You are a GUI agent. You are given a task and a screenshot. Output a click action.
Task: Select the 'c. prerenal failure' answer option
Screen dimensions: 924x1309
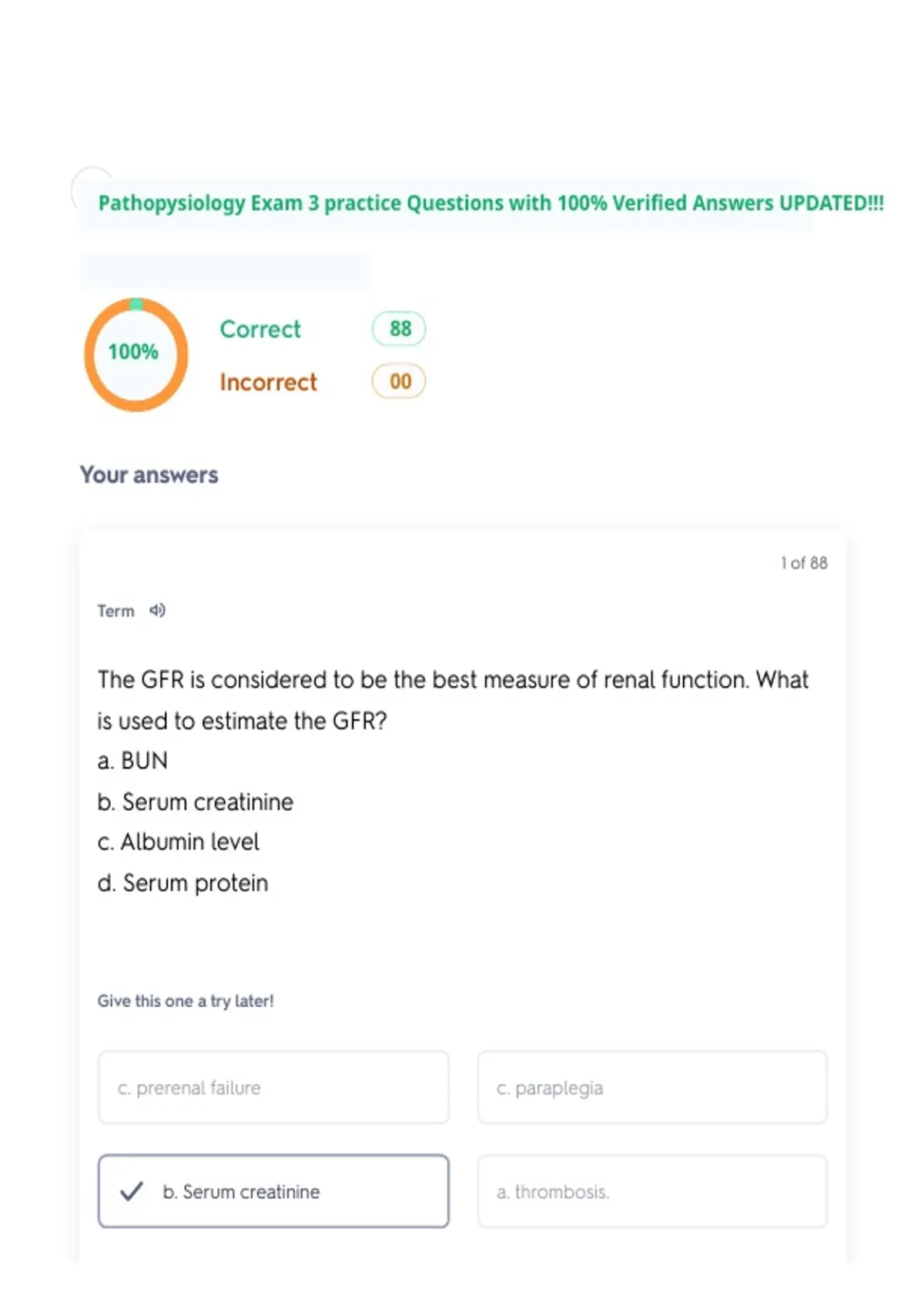[273, 1087]
